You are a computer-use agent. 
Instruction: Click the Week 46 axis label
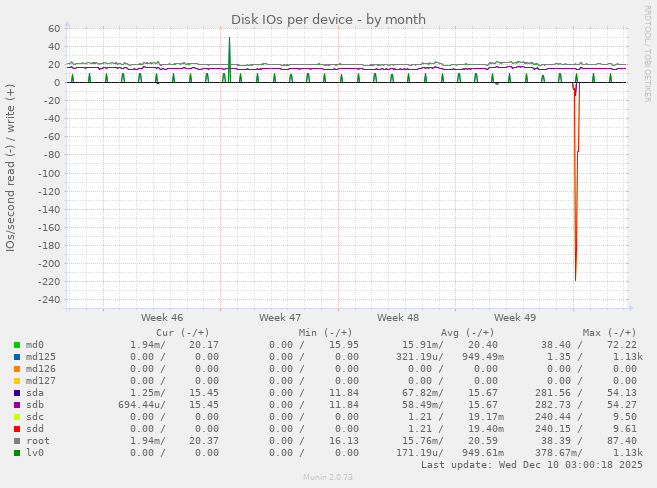(162, 318)
